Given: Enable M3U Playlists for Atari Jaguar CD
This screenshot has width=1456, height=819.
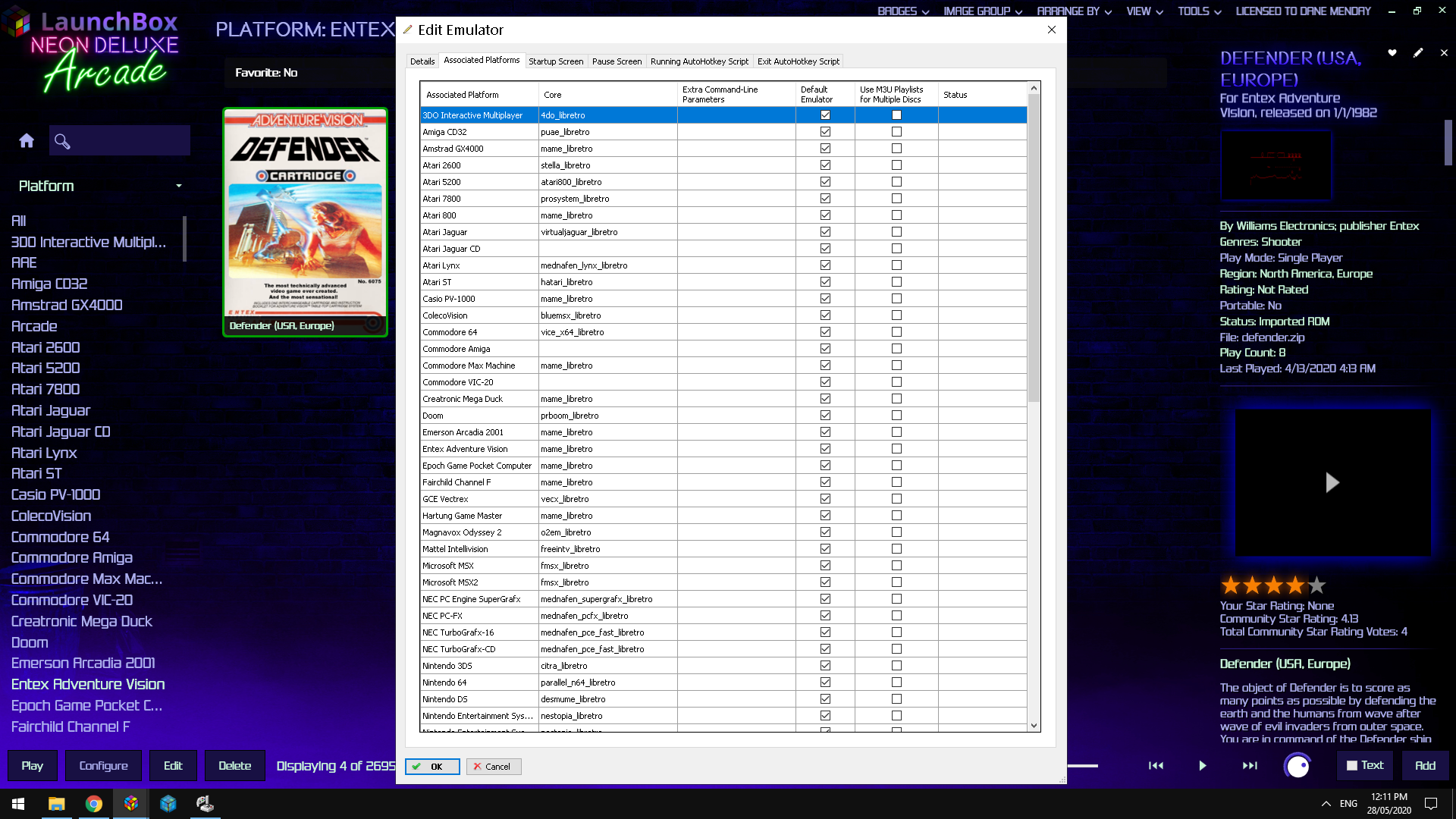Looking at the screenshot, I should coord(896,249).
